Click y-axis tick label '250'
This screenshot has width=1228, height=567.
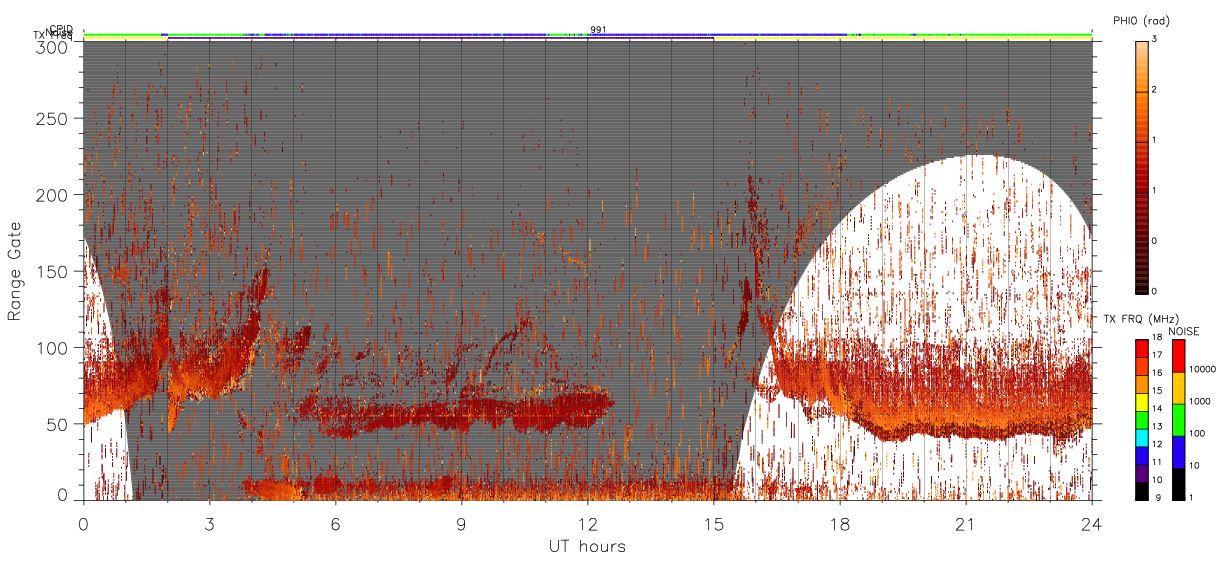click(52, 119)
